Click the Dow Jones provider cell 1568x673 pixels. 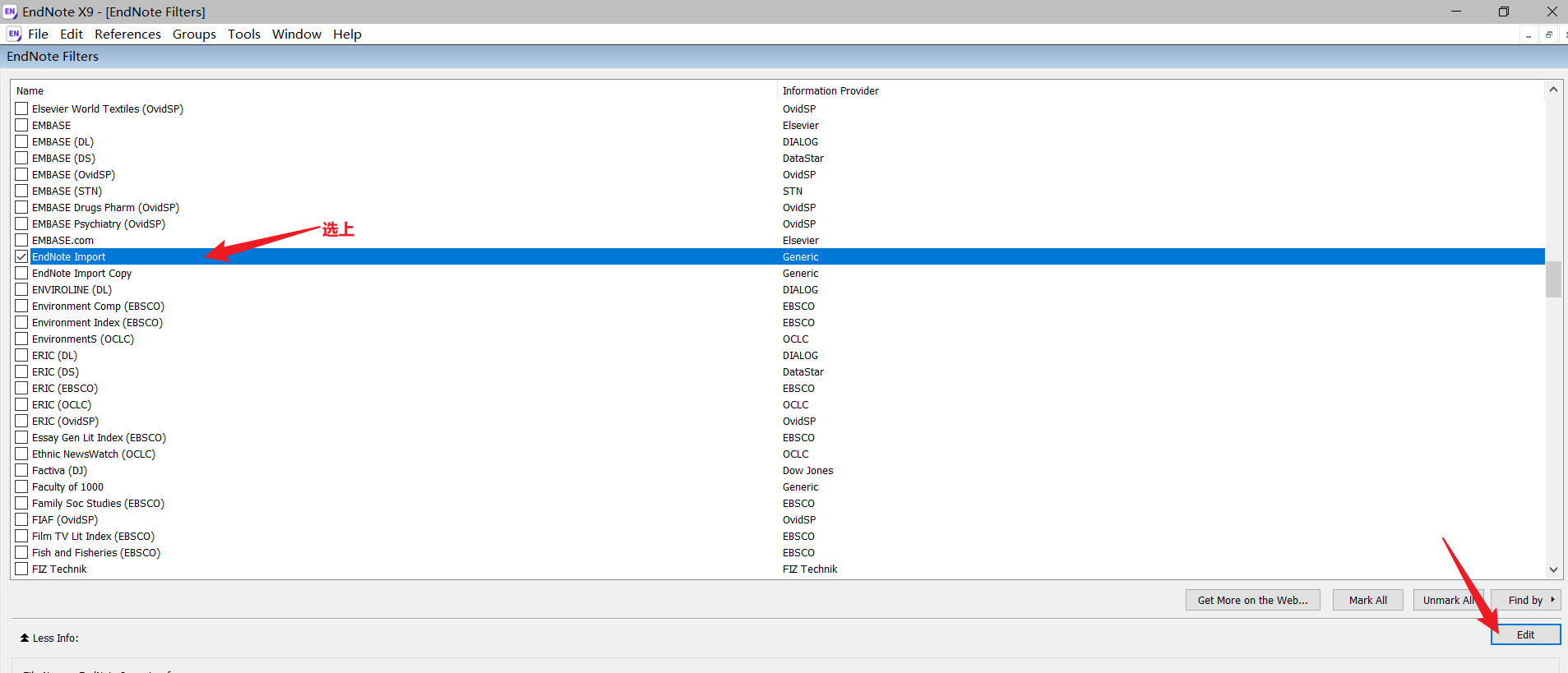tap(807, 470)
